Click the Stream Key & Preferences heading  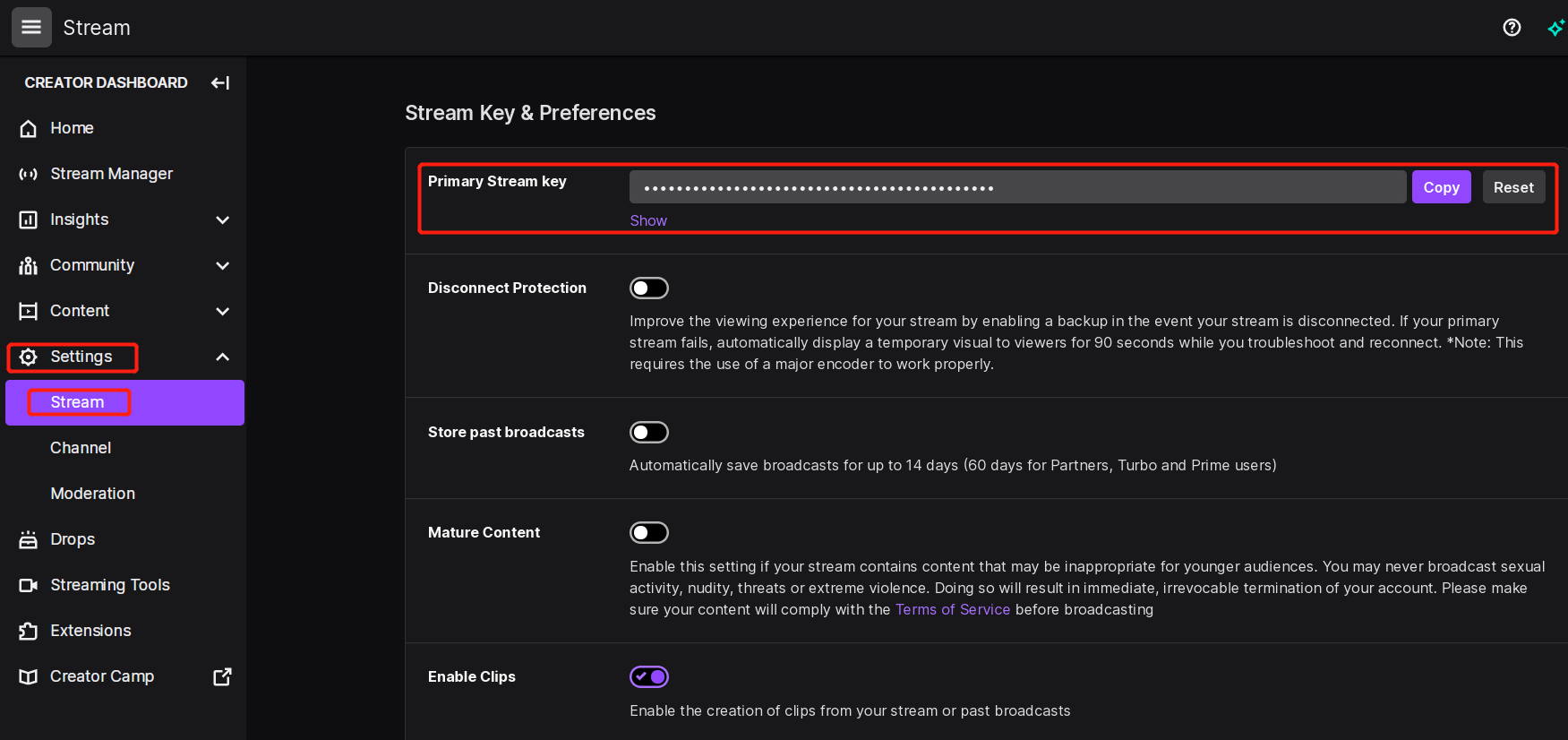click(530, 113)
